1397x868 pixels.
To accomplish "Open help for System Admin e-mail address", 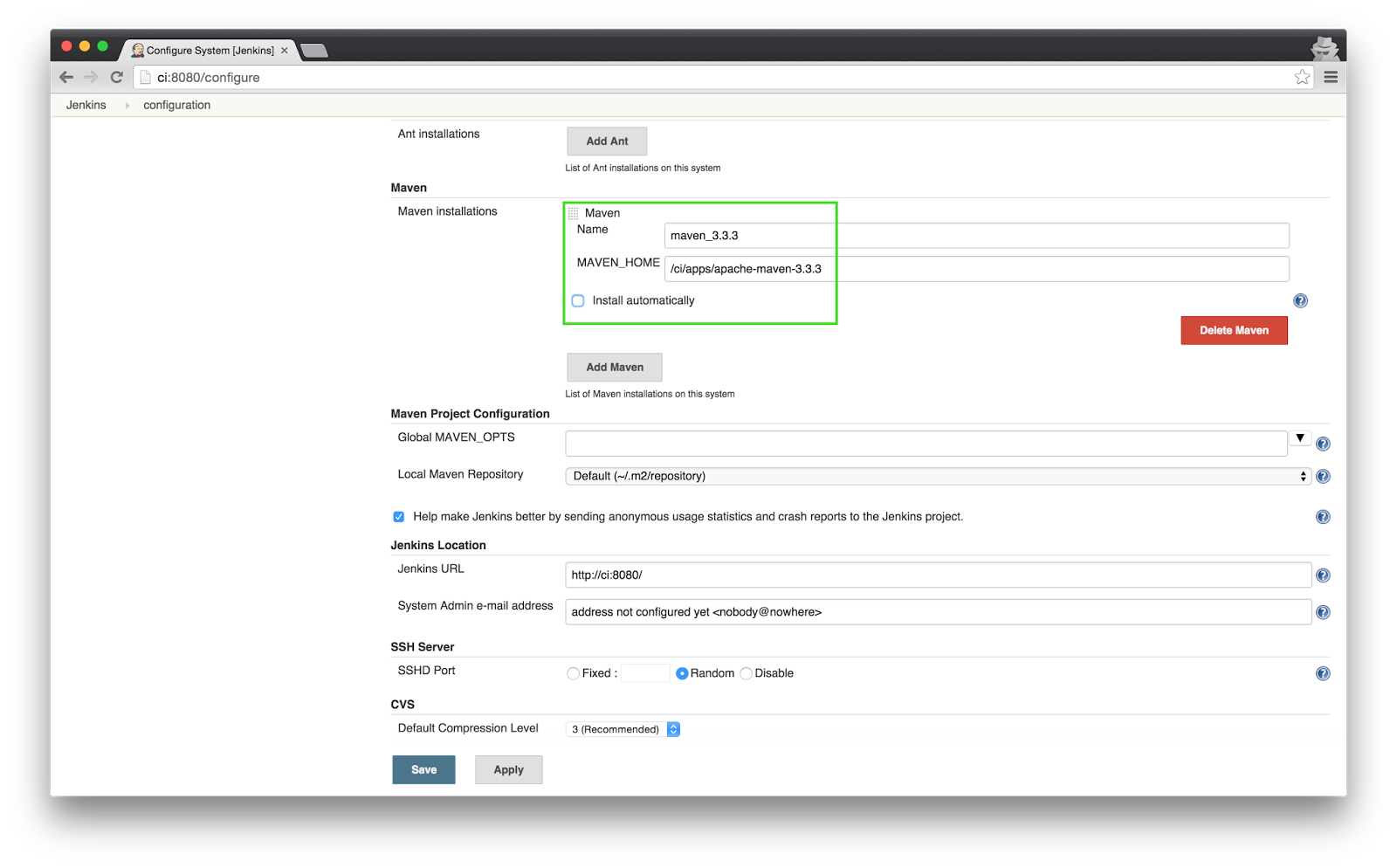I will [x=1323, y=612].
